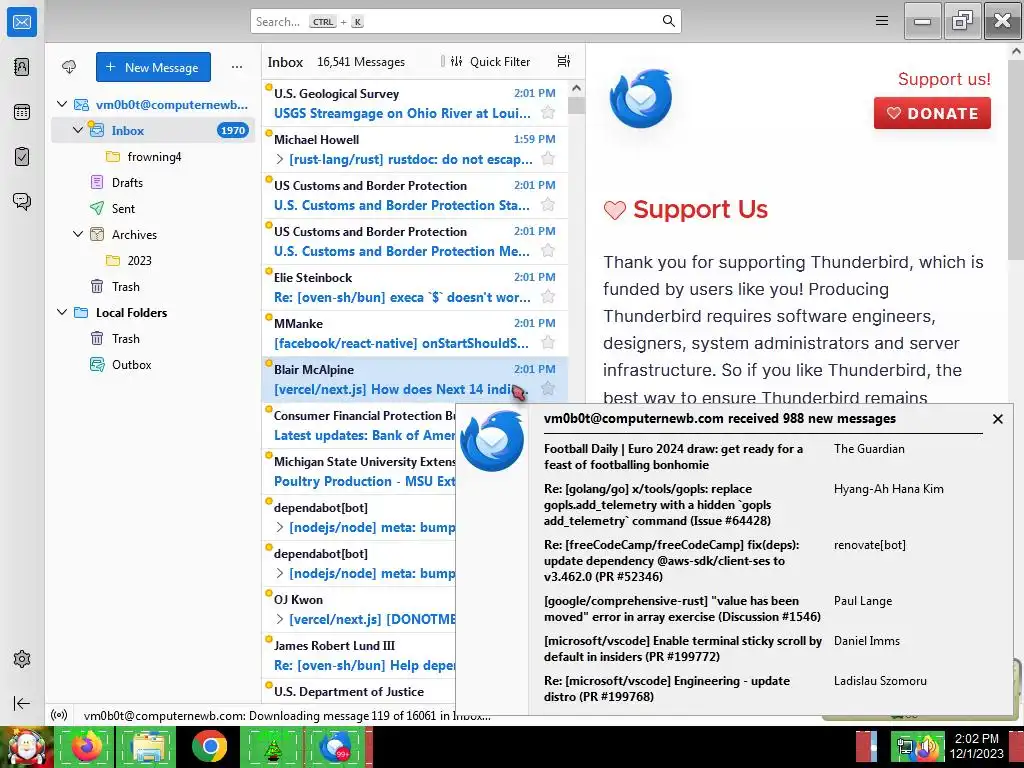Open the Mail space icon
Screen dimensions: 1024x768
(22, 22)
